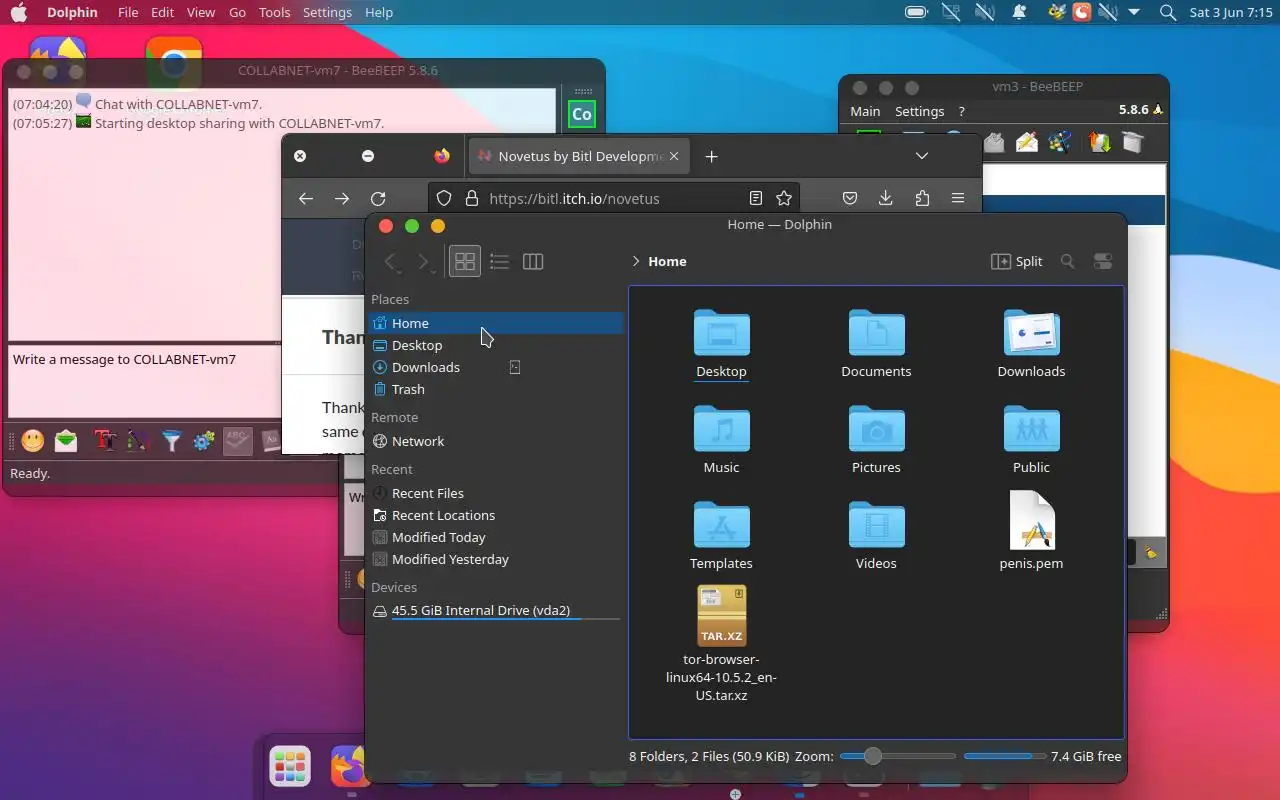The width and height of the screenshot is (1280, 800).
Task: Open Firefox downloads panel
Action: (886, 198)
